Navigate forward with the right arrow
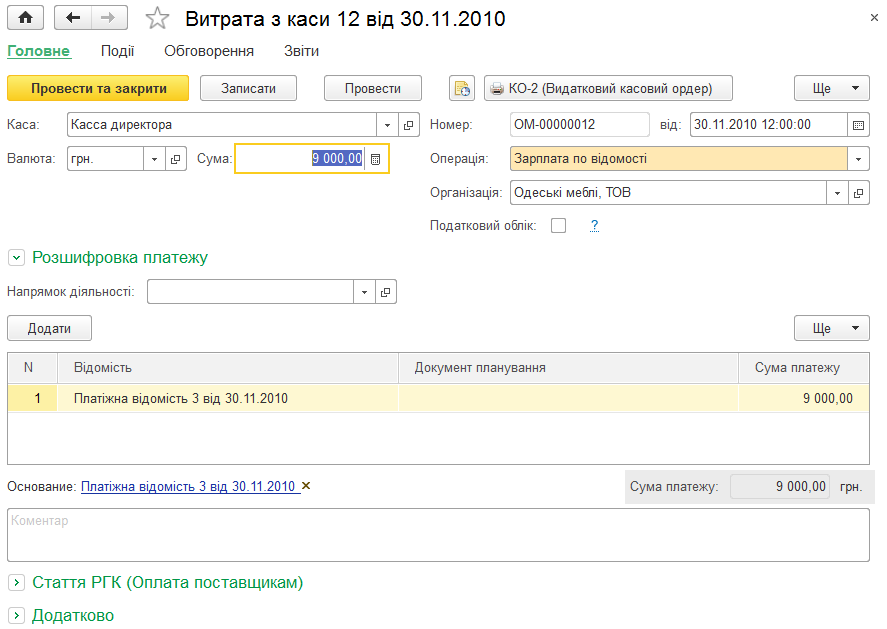 109,18
